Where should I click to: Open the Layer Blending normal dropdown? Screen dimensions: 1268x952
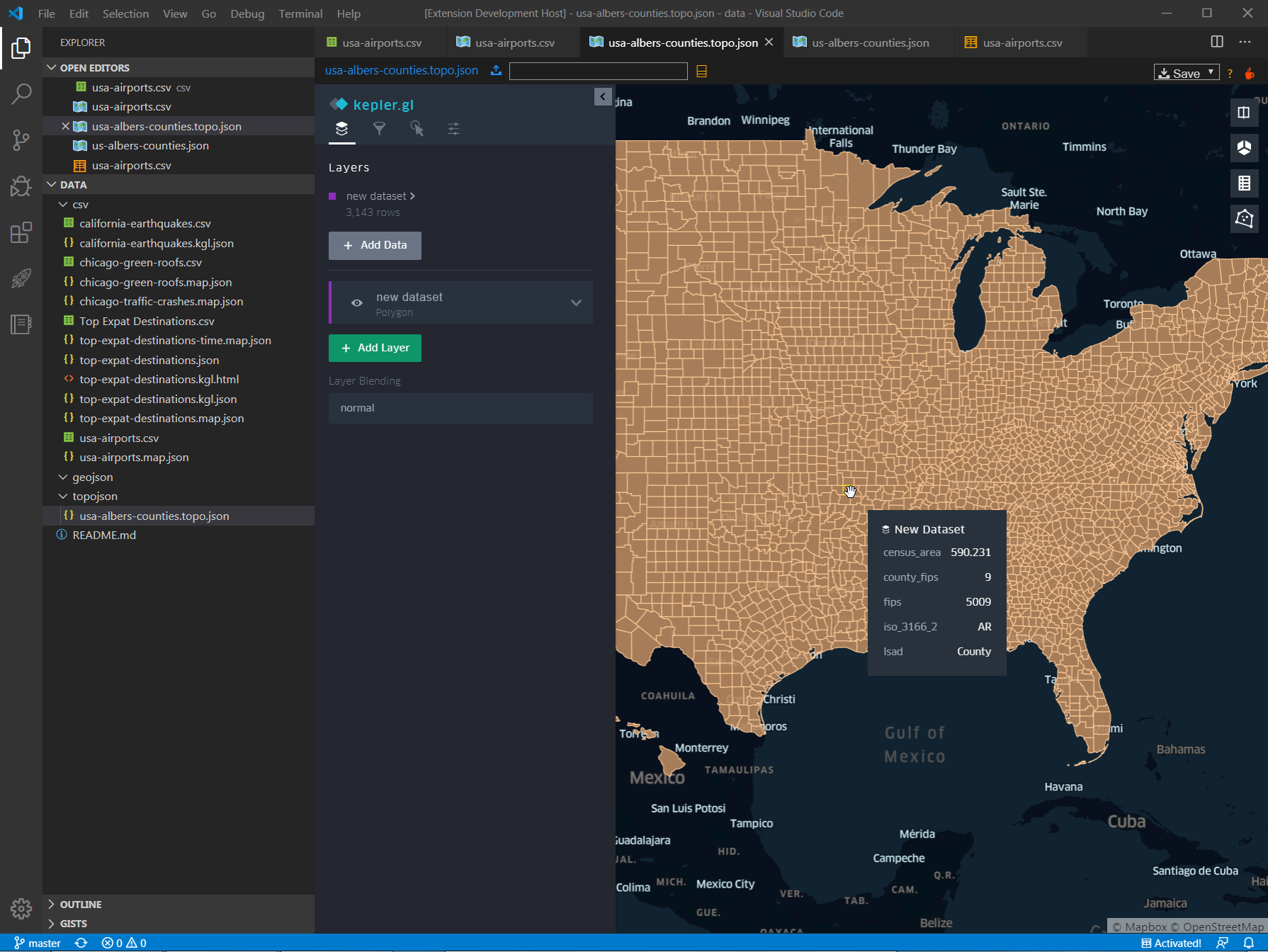point(460,408)
